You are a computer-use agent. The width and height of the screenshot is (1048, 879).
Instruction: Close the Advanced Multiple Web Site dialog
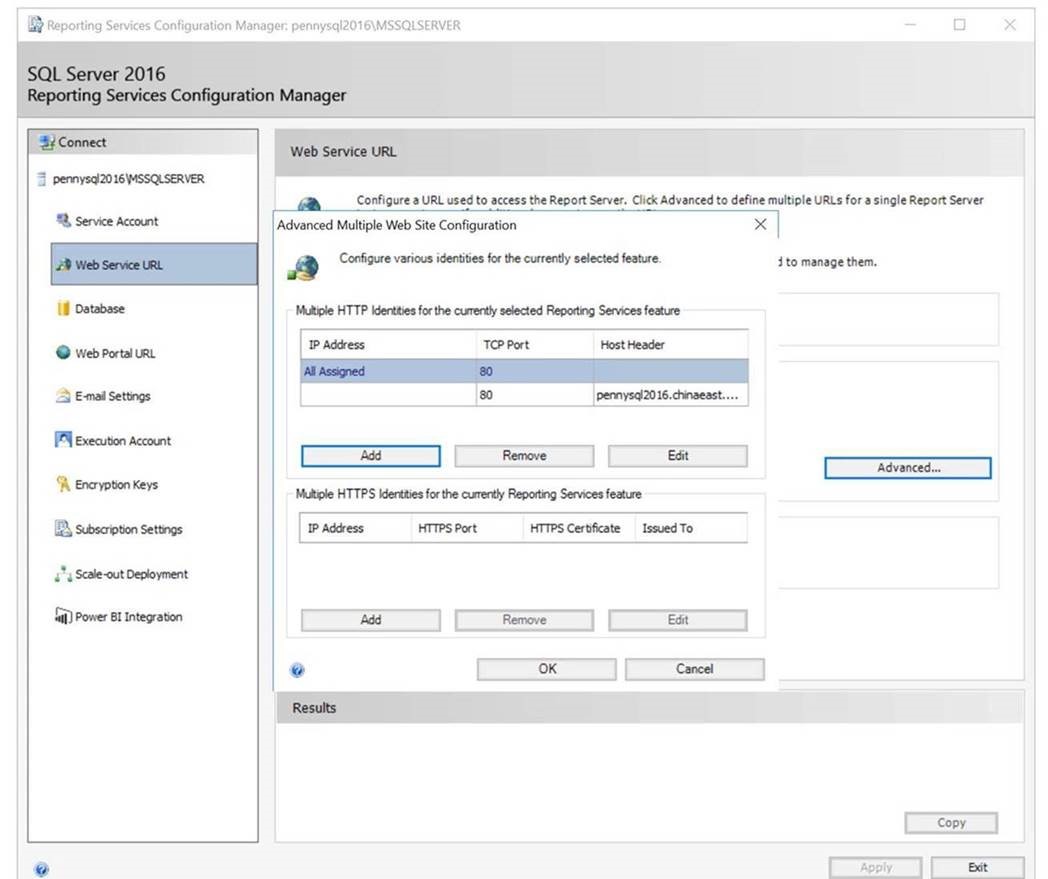point(760,224)
